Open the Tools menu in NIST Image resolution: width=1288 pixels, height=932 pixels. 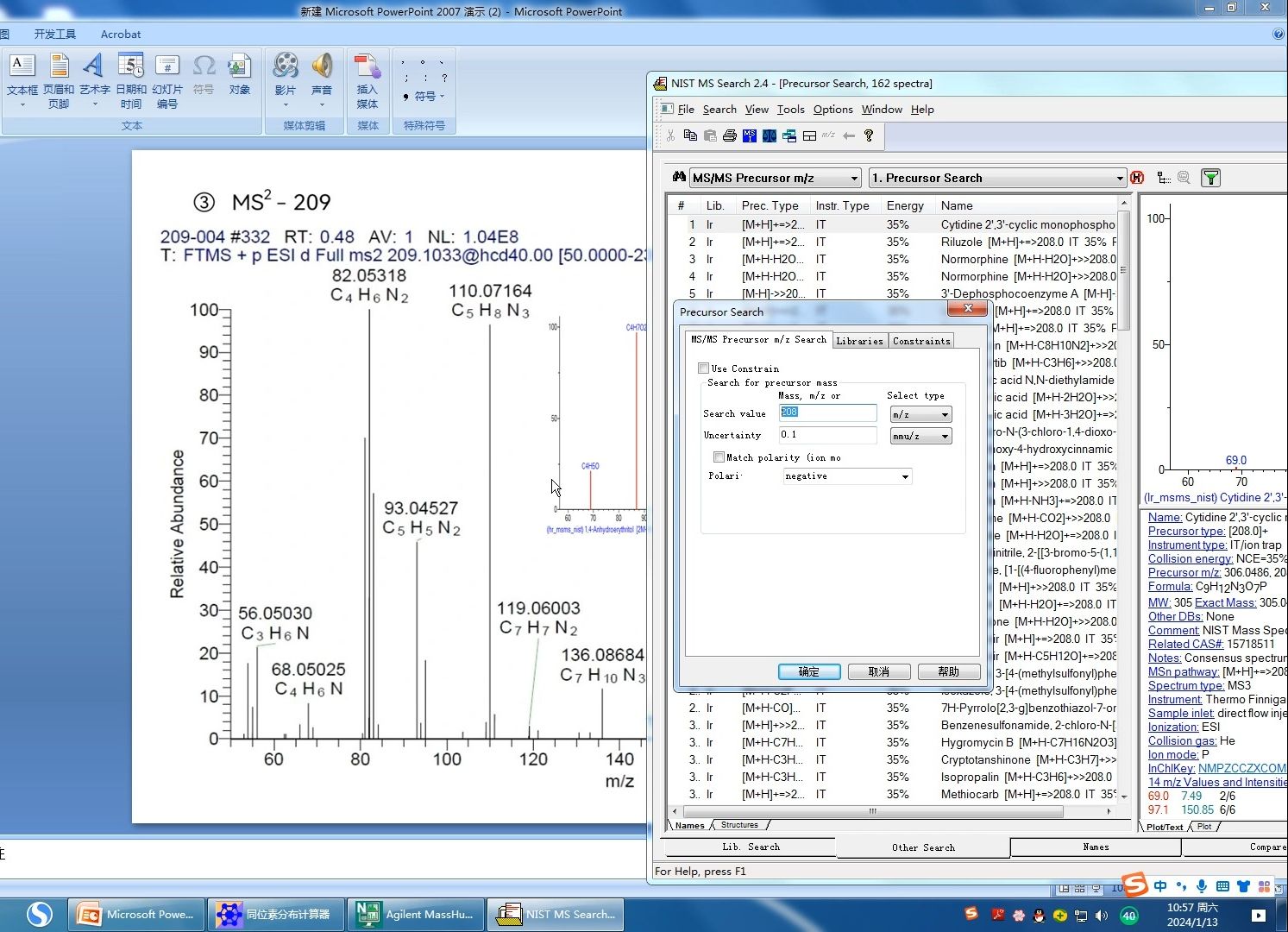[790, 110]
